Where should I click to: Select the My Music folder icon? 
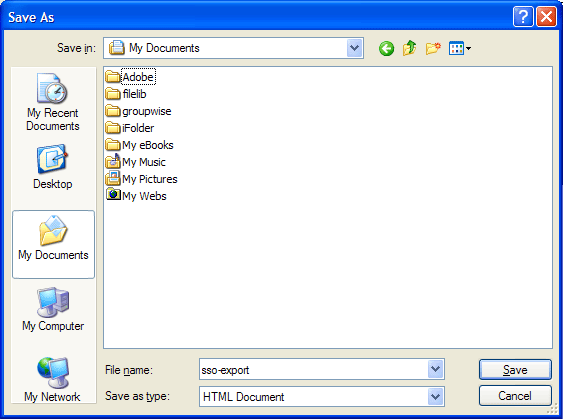point(113,162)
